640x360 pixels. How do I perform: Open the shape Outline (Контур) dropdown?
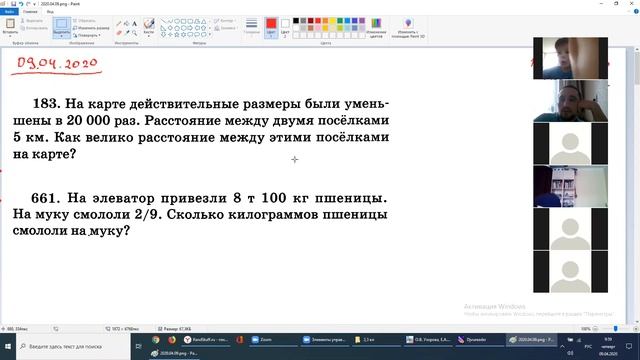[225, 21]
